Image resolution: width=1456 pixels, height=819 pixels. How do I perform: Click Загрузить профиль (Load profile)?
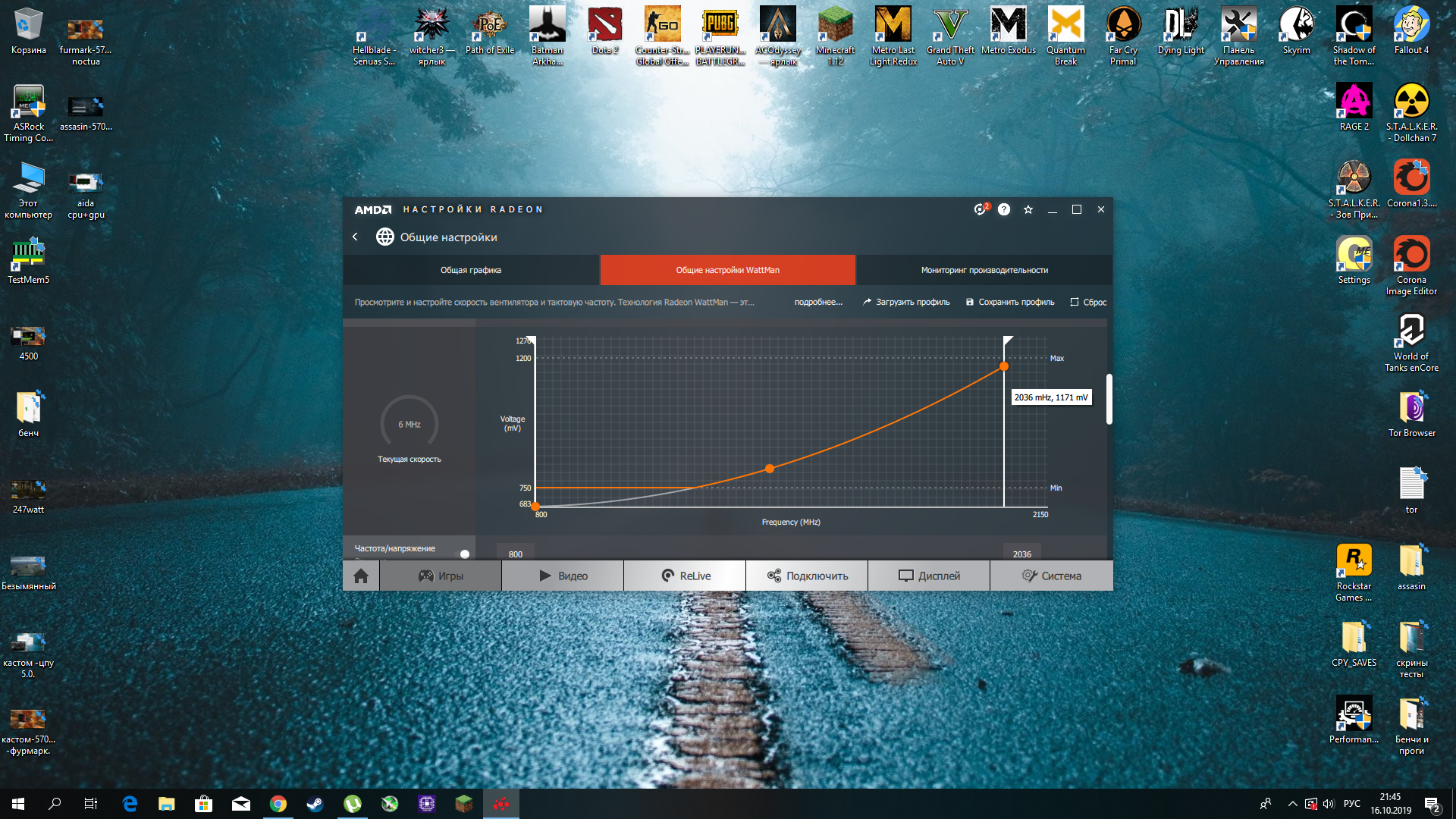click(x=906, y=302)
